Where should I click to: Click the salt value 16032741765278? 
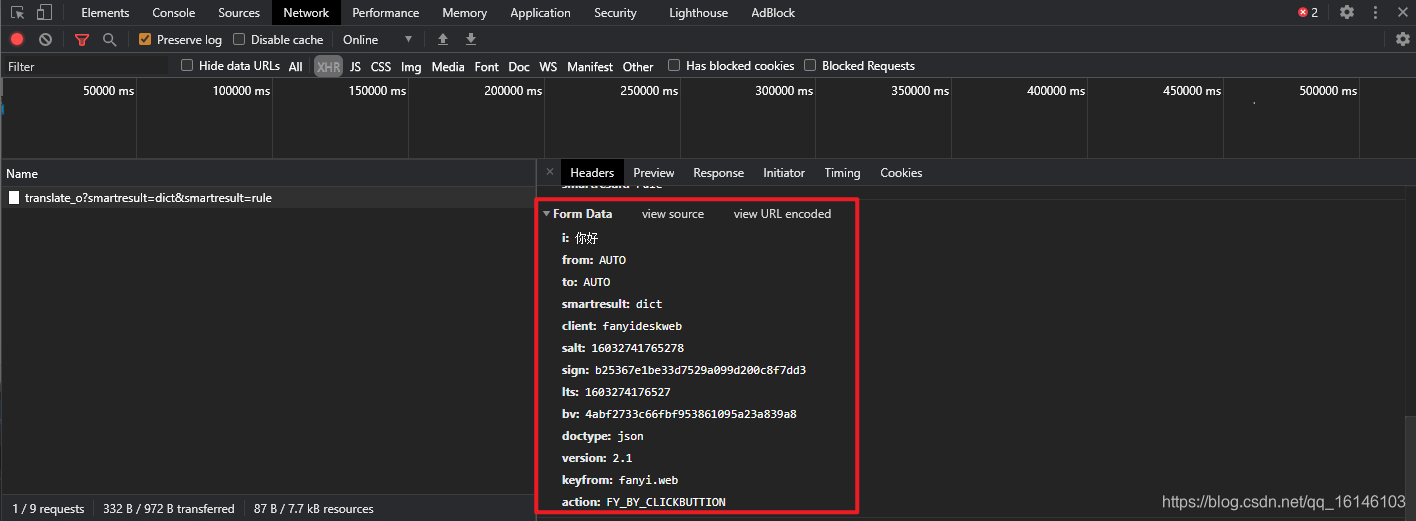638,348
